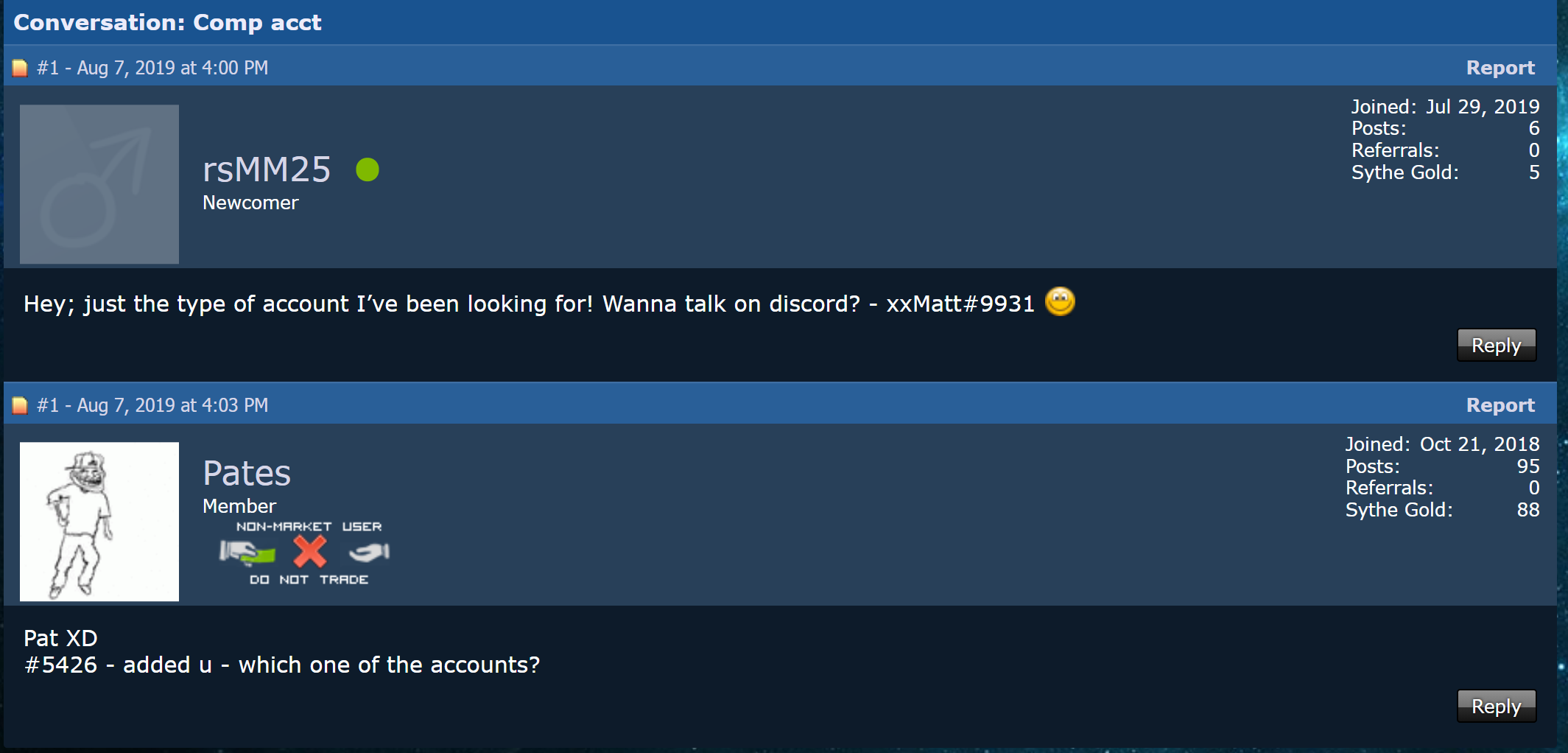Click the Sythe Gold value for Pates
This screenshot has width=1568, height=753.
[x=1528, y=510]
